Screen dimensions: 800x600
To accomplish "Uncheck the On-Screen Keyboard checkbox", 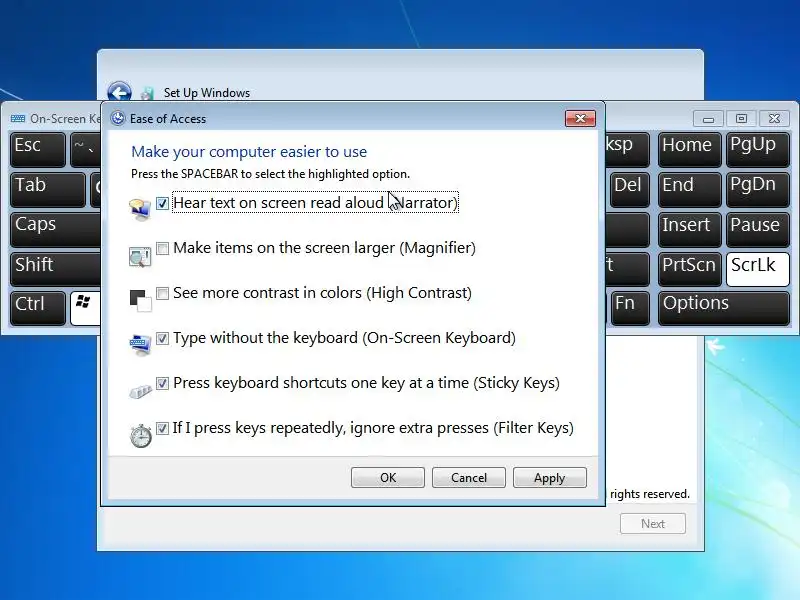I will [162, 338].
